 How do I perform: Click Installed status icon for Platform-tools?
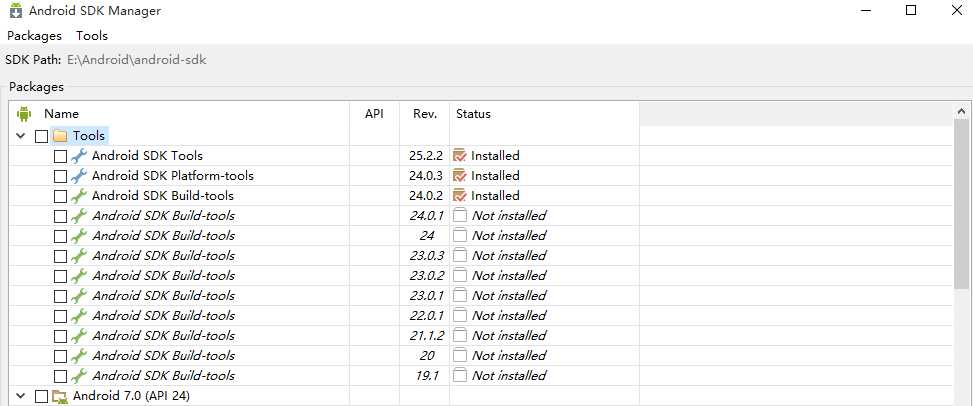(x=460, y=176)
